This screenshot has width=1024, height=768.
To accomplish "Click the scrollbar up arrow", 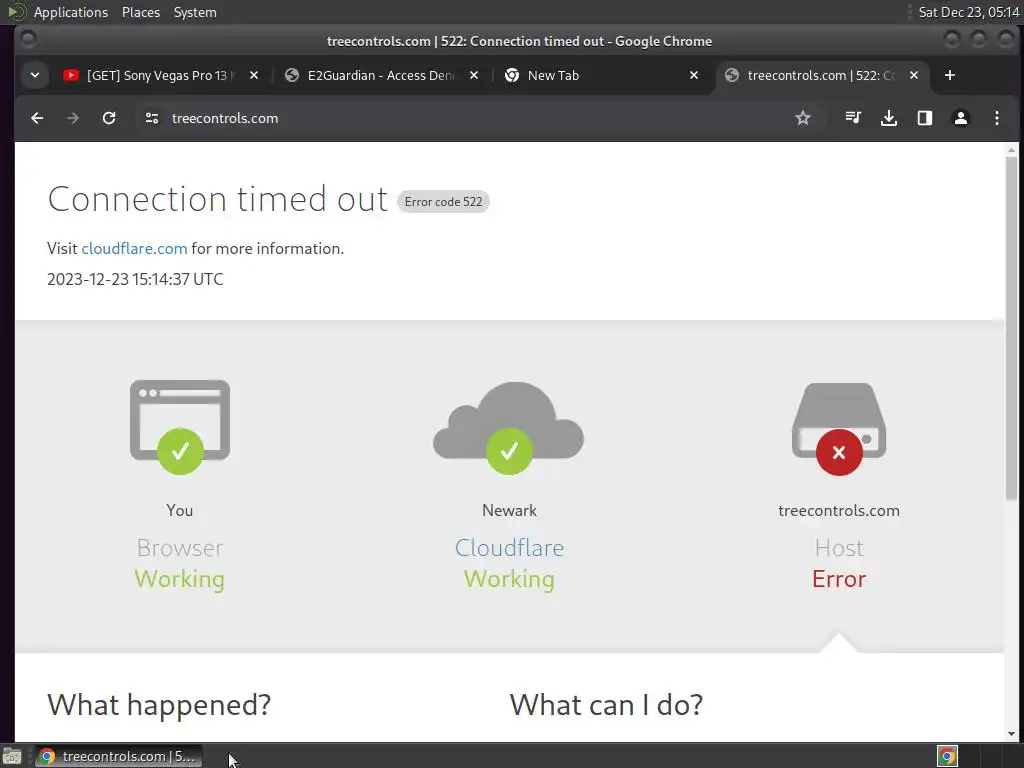I will pyautogui.click(x=1012, y=150).
